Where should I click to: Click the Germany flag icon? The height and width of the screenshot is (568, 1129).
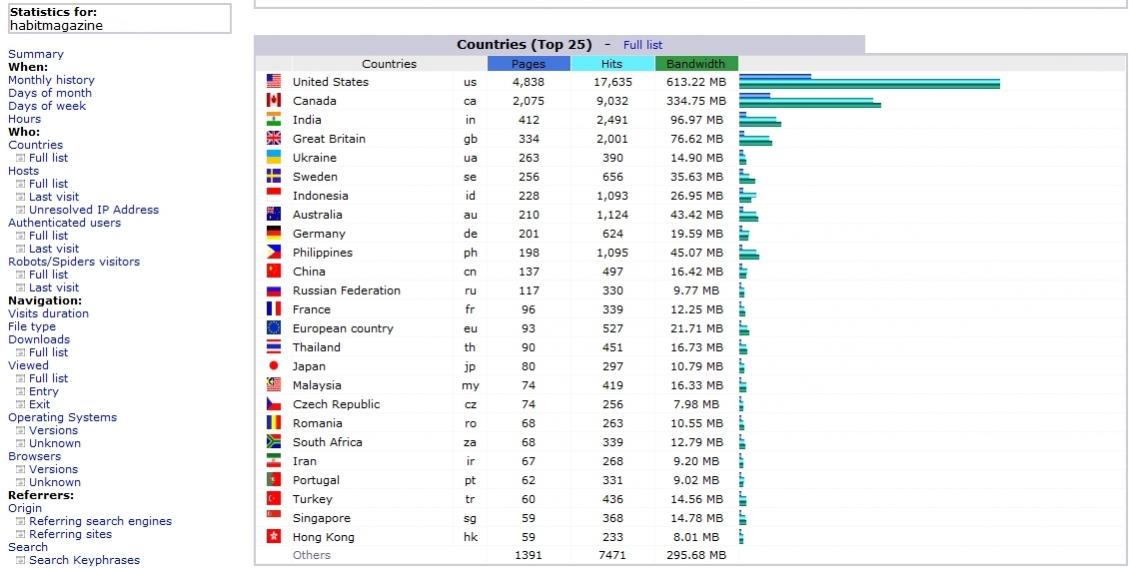click(x=274, y=233)
